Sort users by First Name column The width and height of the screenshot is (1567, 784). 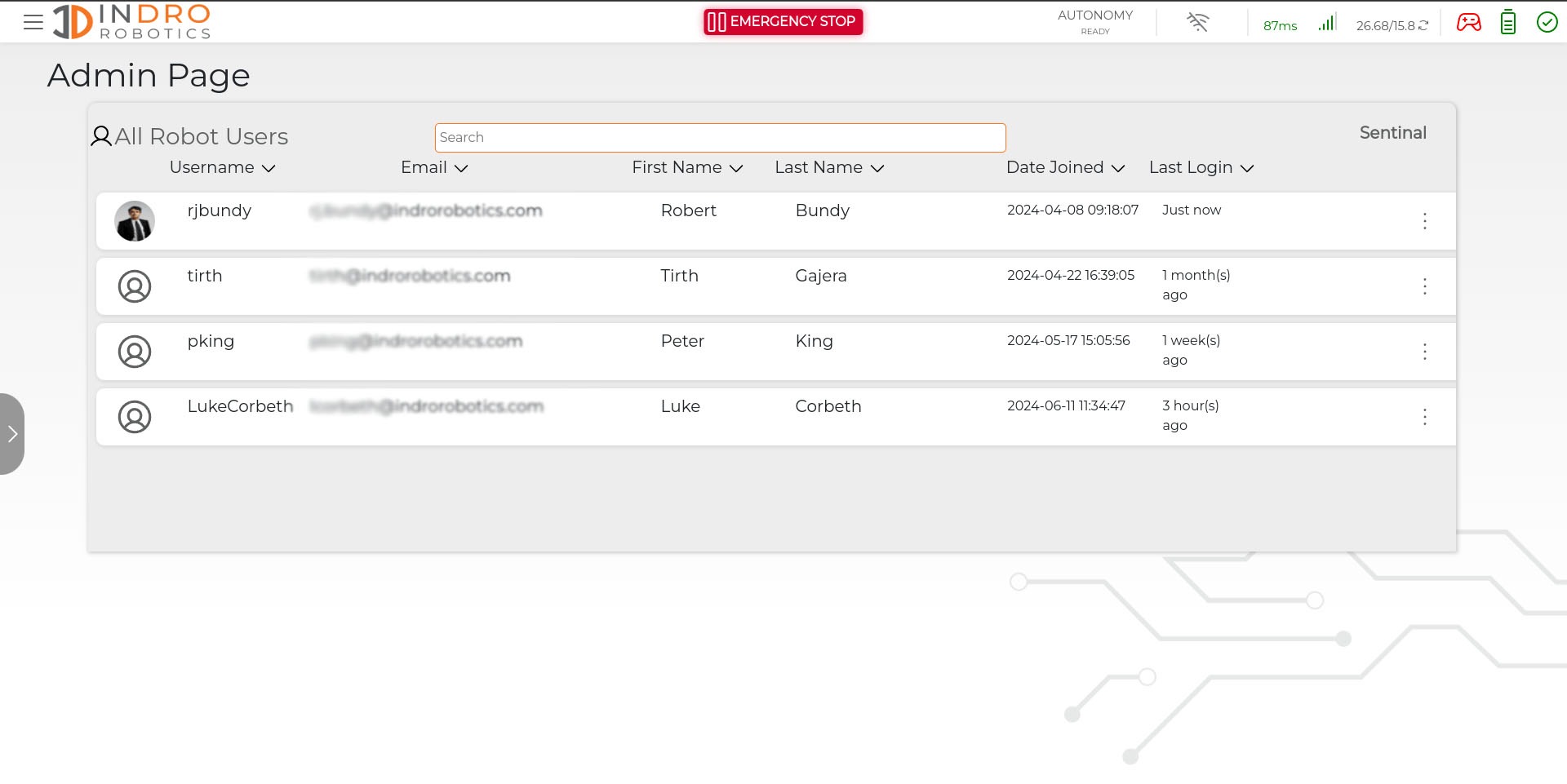point(687,168)
